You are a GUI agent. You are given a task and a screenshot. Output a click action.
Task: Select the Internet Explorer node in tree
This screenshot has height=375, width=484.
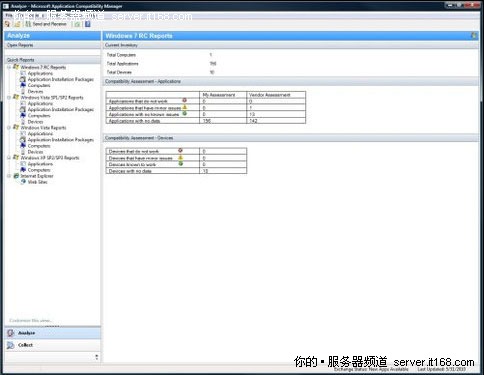click(x=37, y=176)
